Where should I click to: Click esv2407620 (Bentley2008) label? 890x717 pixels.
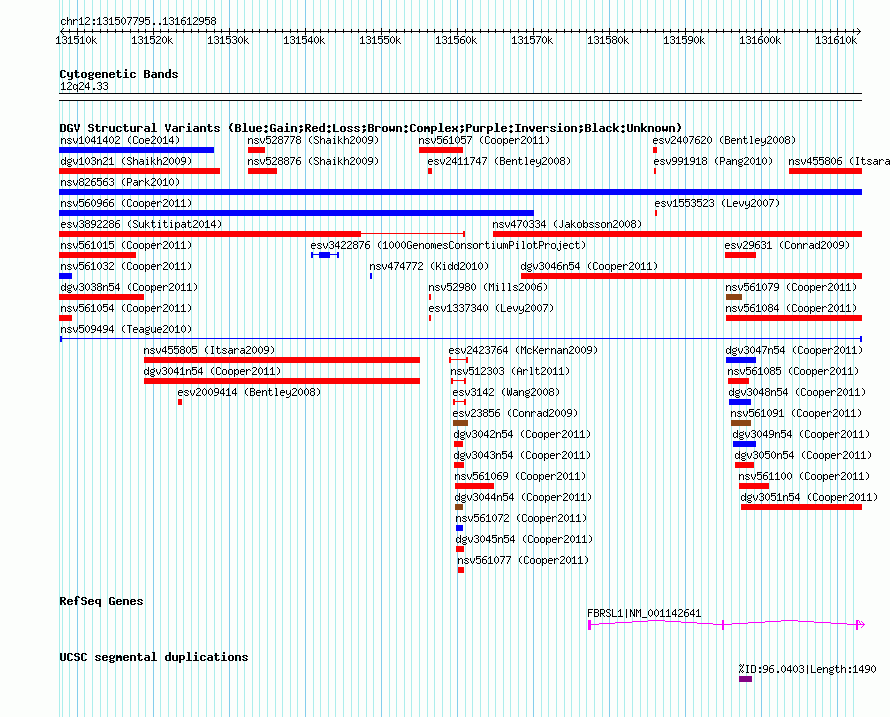(x=724, y=140)
